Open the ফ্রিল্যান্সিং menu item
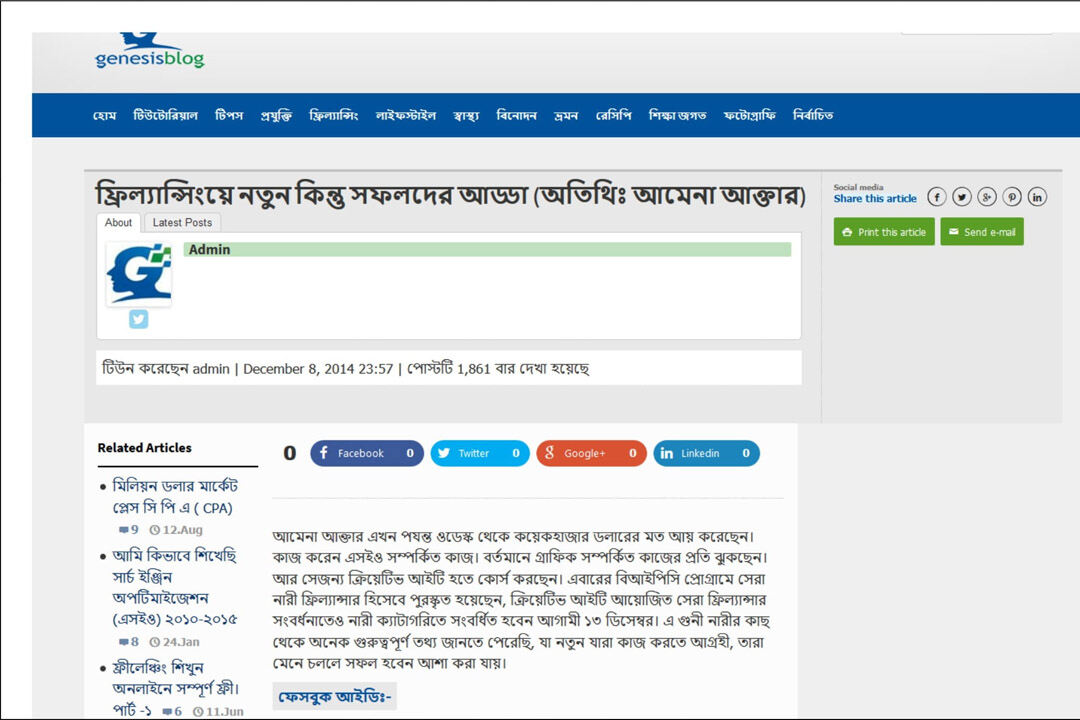The height and width of the screenshot is (720, 1080). click(333, 115)
